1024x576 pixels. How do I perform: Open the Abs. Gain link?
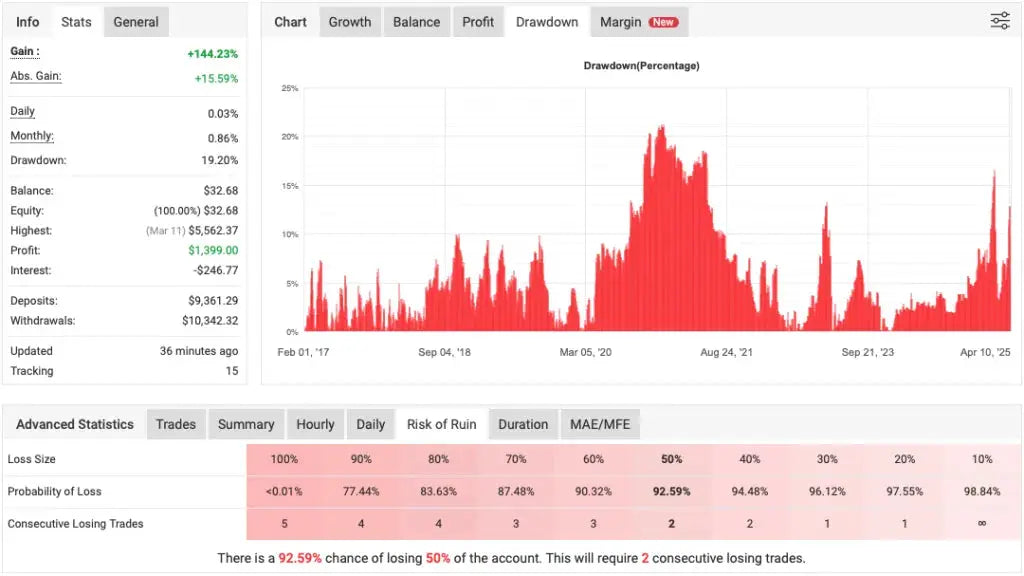(x=35, y=76)
